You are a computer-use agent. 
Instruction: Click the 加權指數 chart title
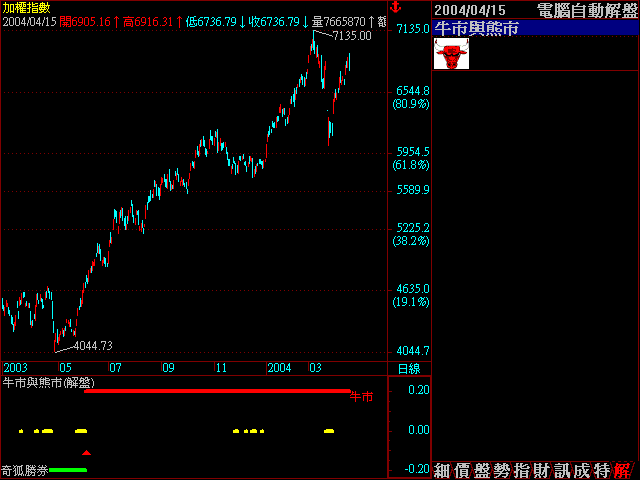point(27,8)
